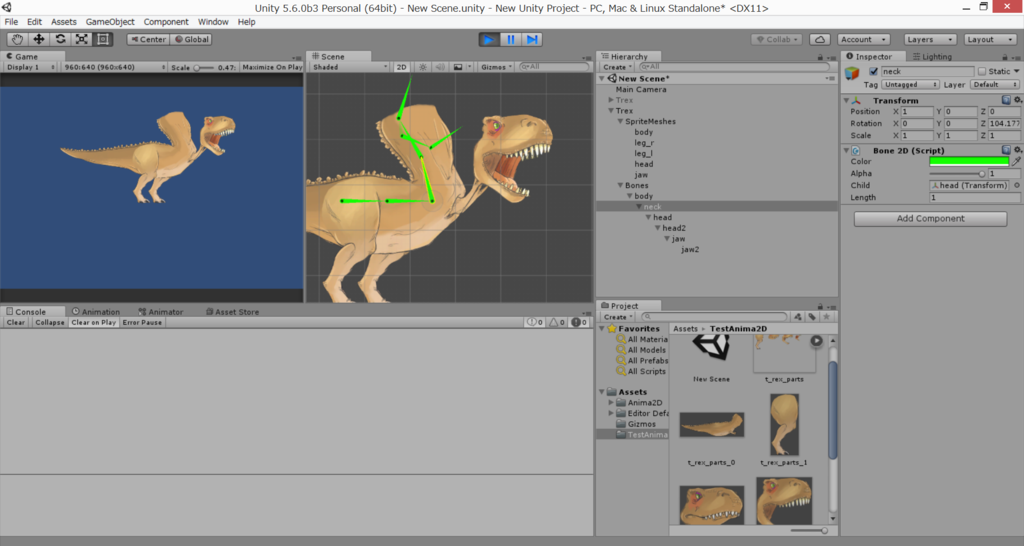Click the Project save search star icon

pyautogui.click(x=826, y=317)
